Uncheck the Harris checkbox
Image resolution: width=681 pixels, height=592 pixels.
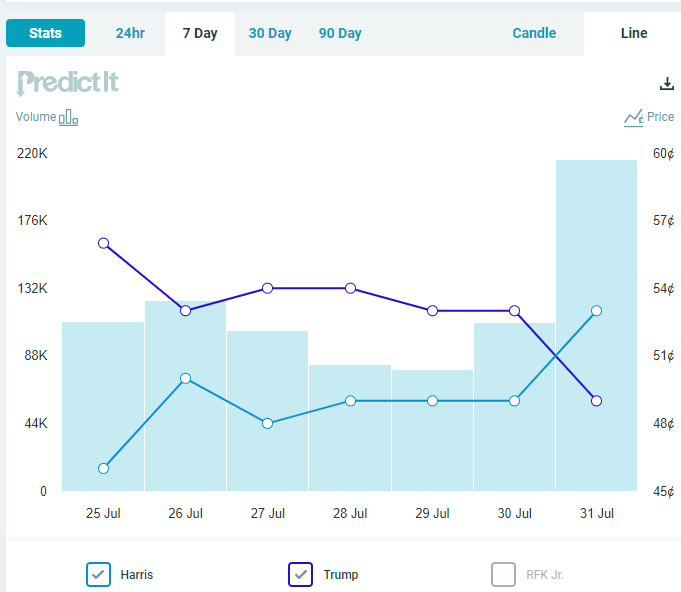(x=98, y=574)
